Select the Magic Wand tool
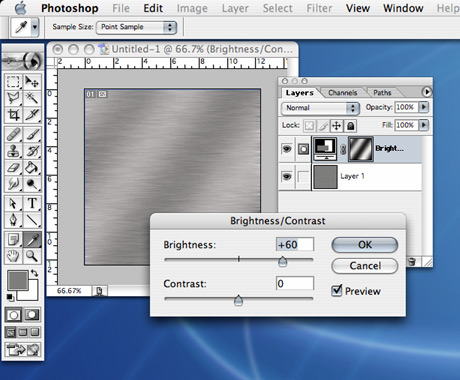Screen dimensions: 460x380 32,98
